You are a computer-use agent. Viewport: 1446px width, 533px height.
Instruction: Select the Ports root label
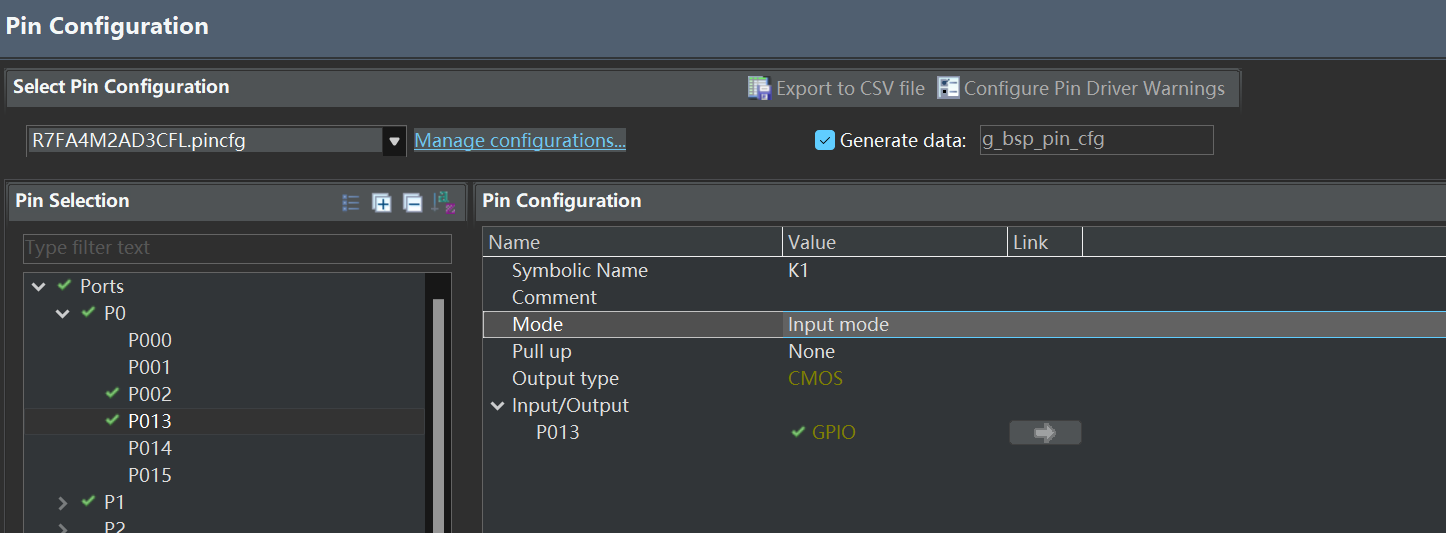[102, 286]
